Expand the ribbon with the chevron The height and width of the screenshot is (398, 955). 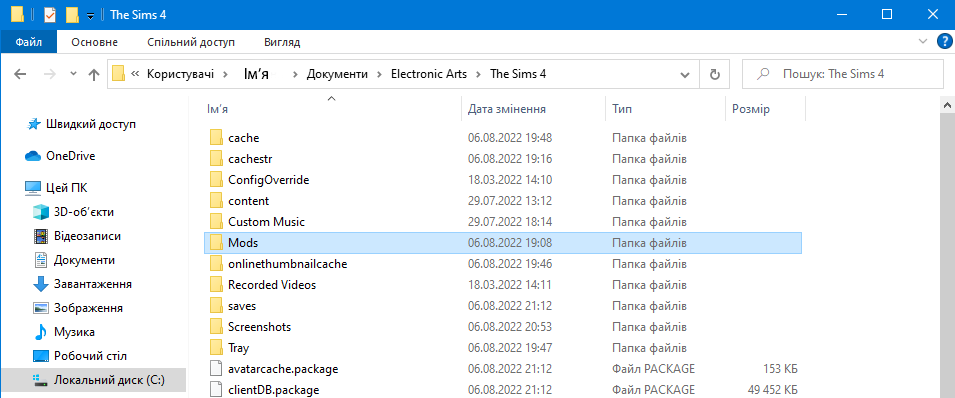pos(922,41)
